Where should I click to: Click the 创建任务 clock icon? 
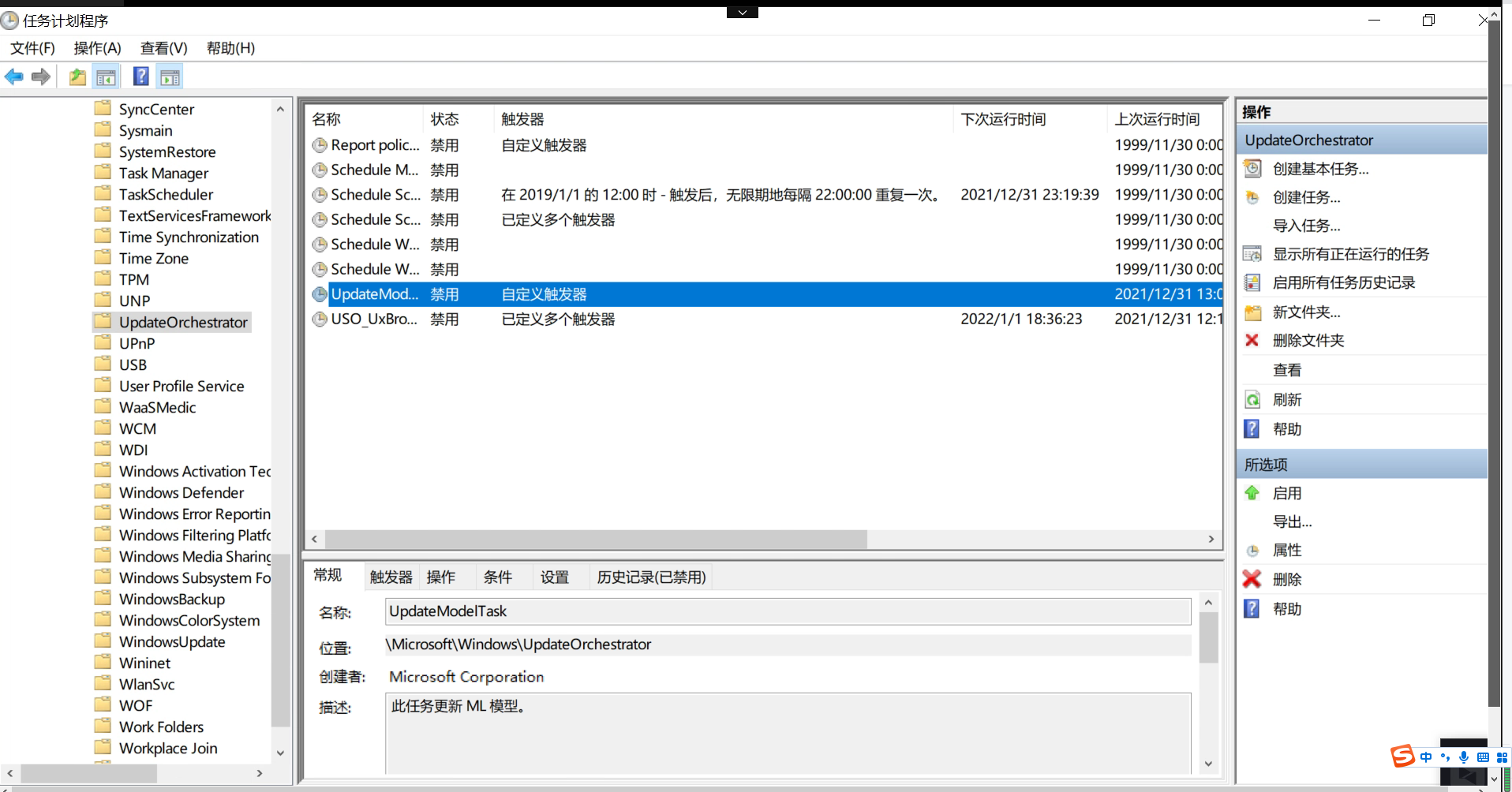pyautogui.click(x=1252, y=197)
